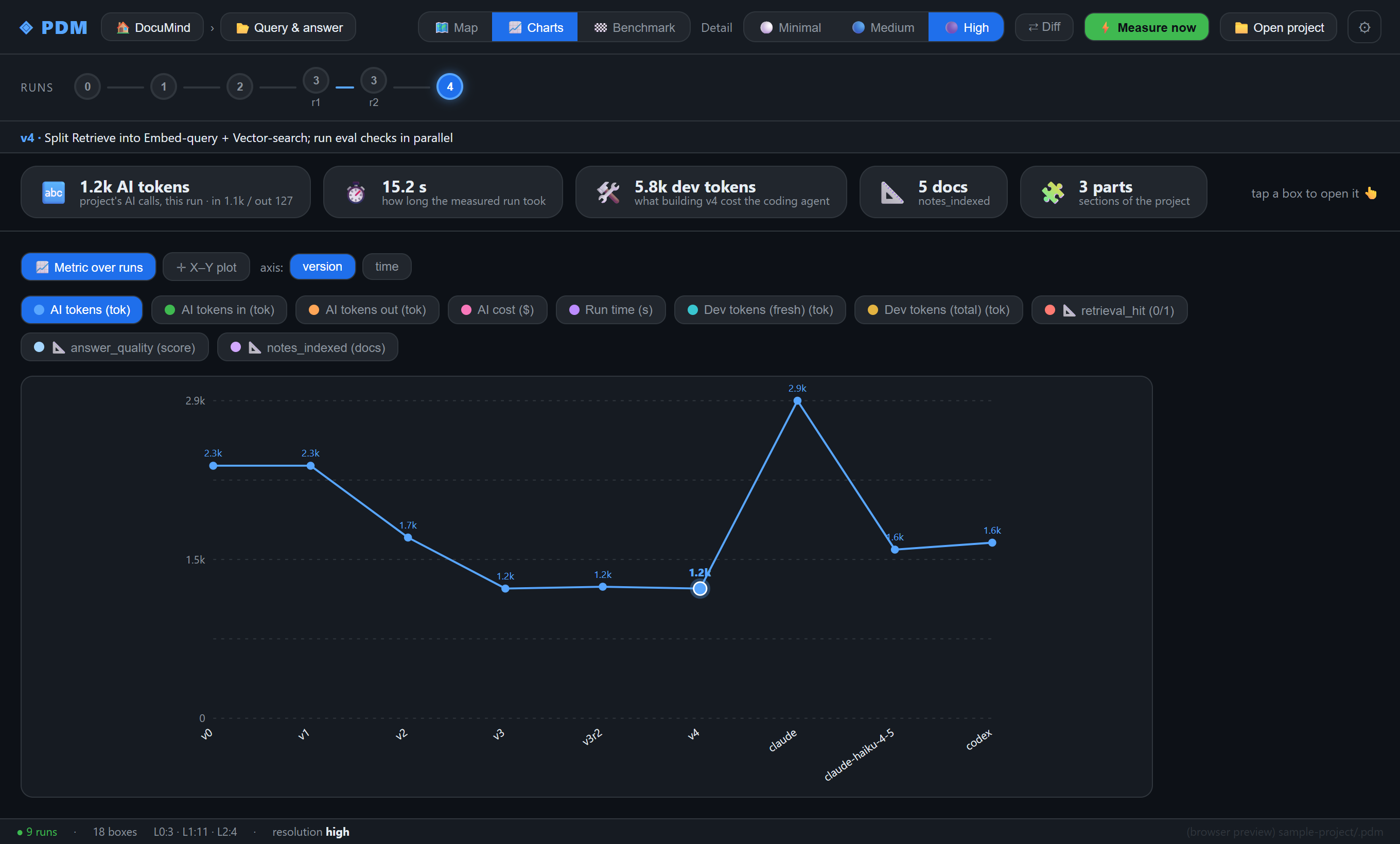Open the 3 parts card
Screen dimensions: 1400x844
pyautogui.click(x=1113, y=192)
